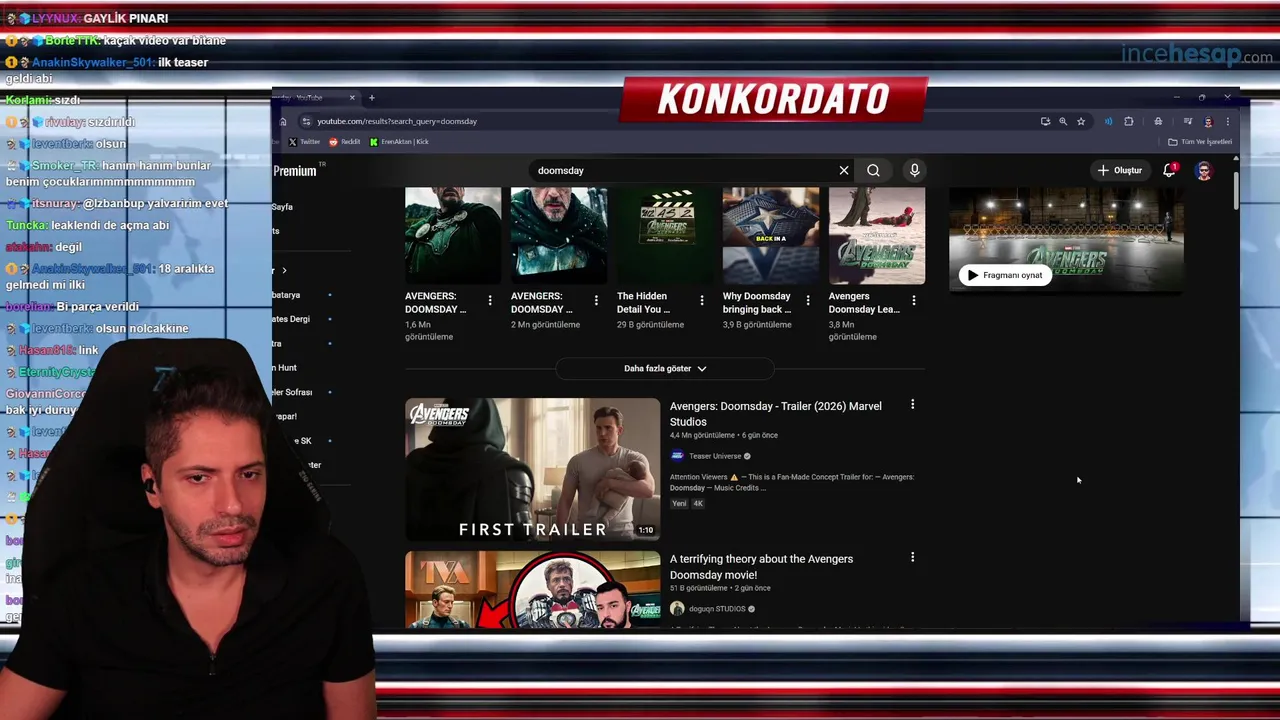1280x720 pixels.
Task: Open the 1,6 Mn görüntüleme Doomsday short thumbnail
Action: (453, 235)
